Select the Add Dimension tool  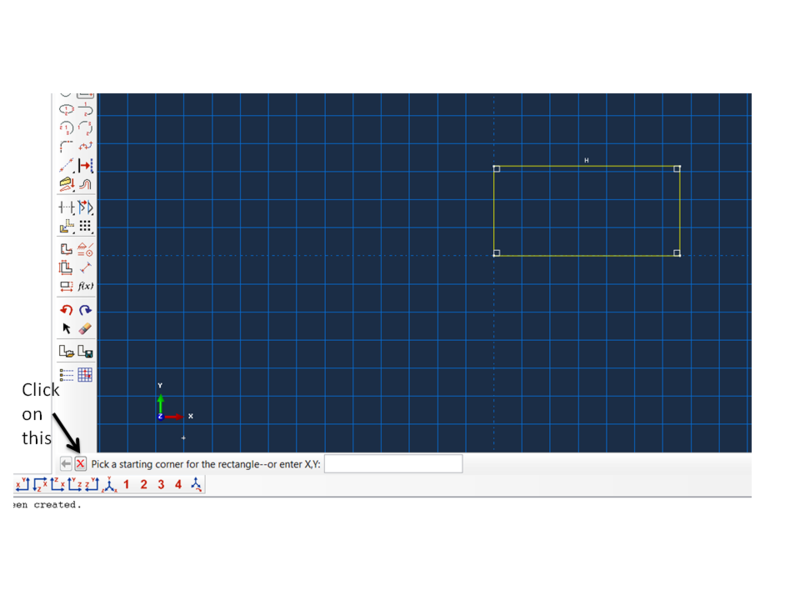(x=65, y=207)
